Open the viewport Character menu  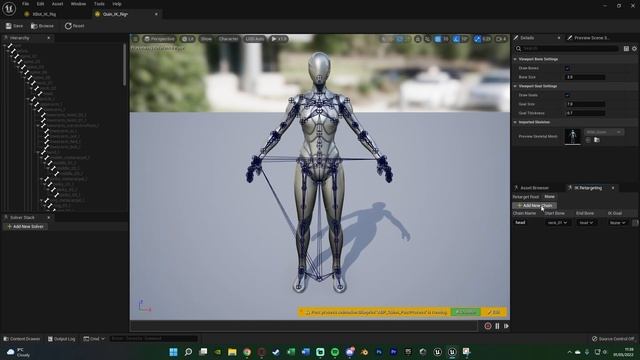228,39
